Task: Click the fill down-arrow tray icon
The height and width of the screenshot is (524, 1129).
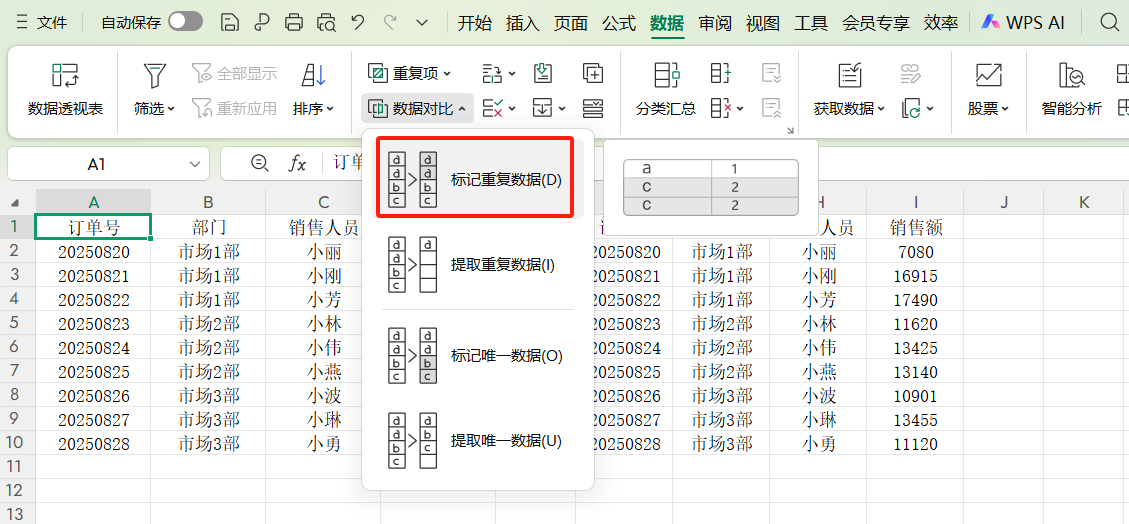Action: coord(543,73)
